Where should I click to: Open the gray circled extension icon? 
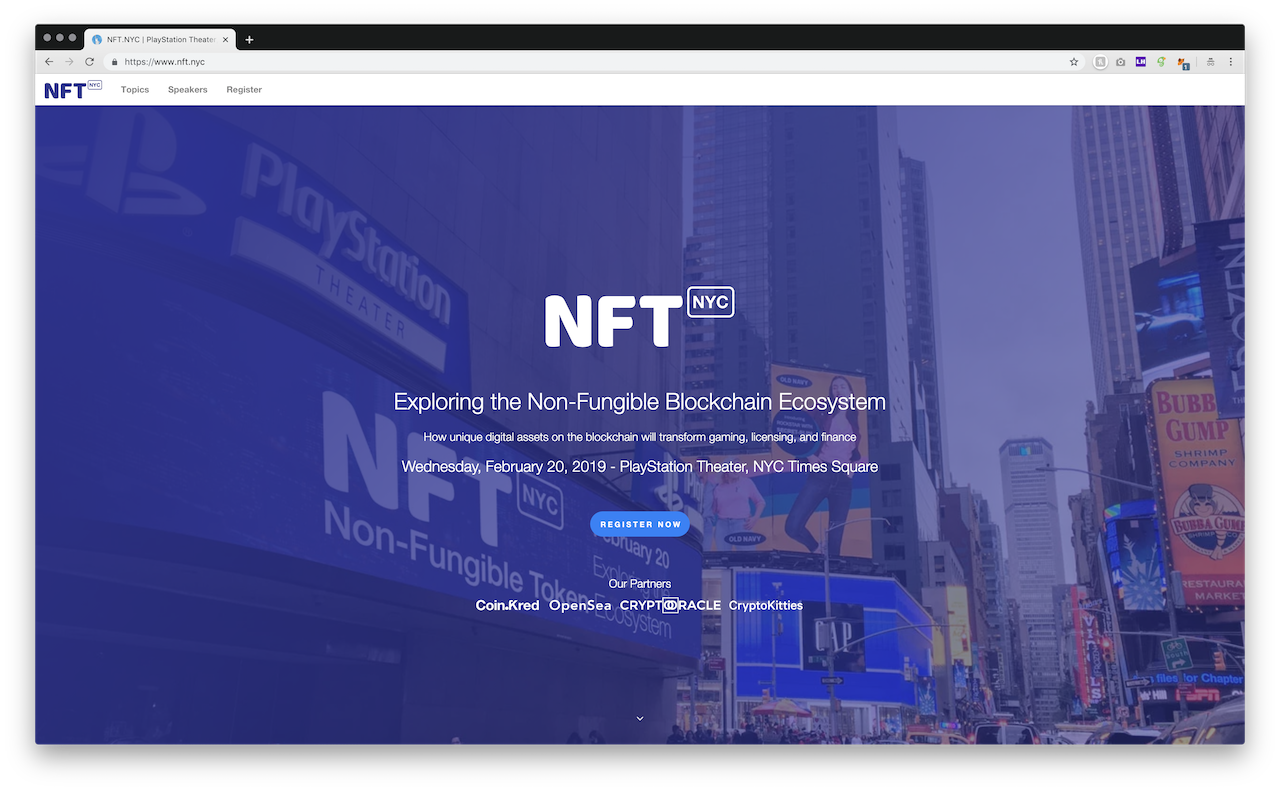(x=1100, y=62)
